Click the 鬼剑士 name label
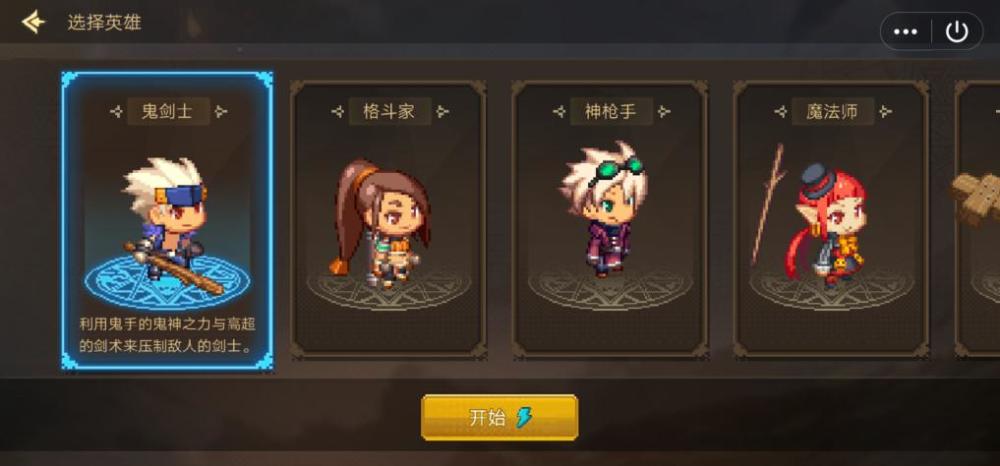Screen dimensions: 1000x466 point(168,112)
